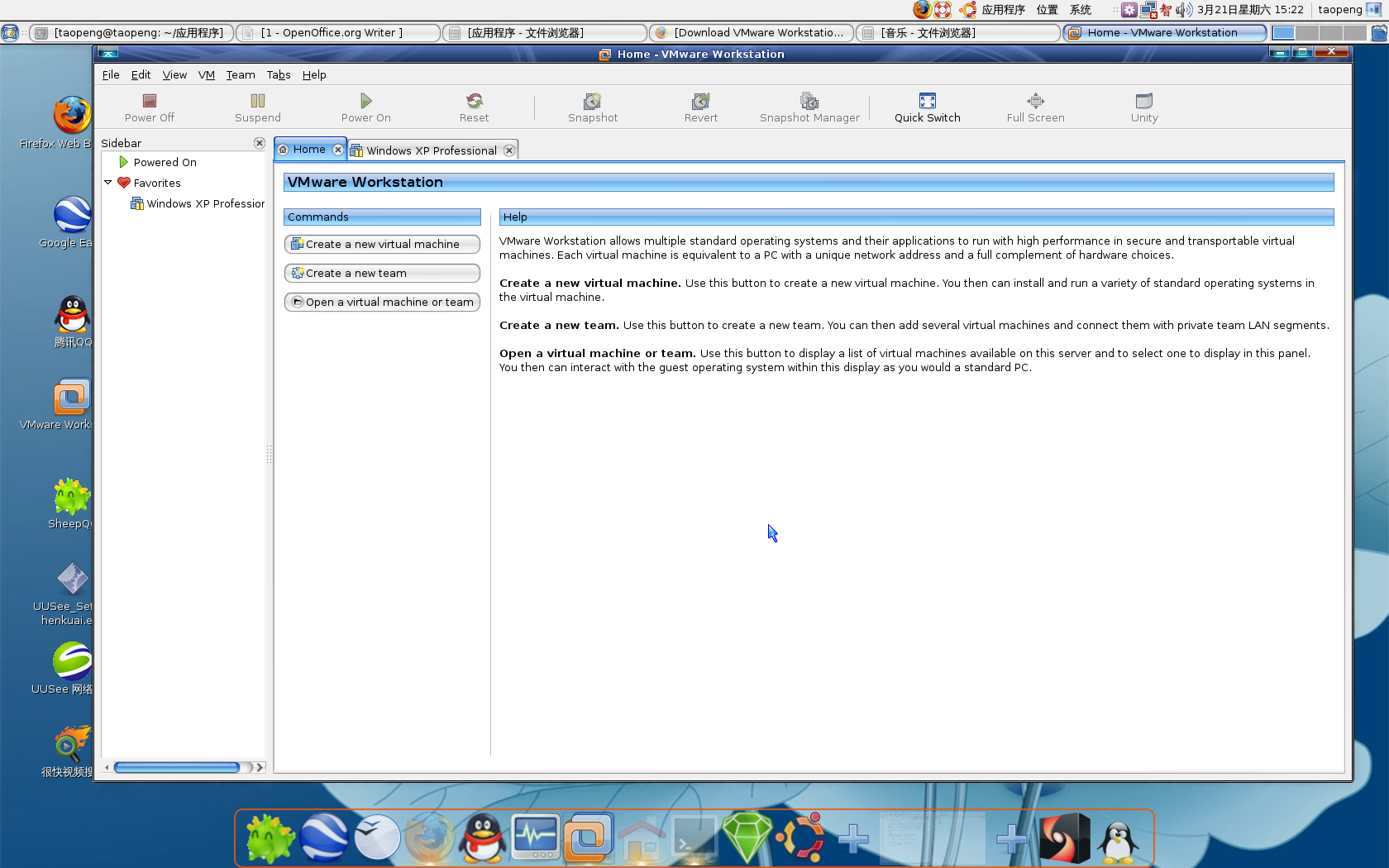Screen dimensions: 1389x868
Task: Close the Home tab
Action: coord(337,150)
